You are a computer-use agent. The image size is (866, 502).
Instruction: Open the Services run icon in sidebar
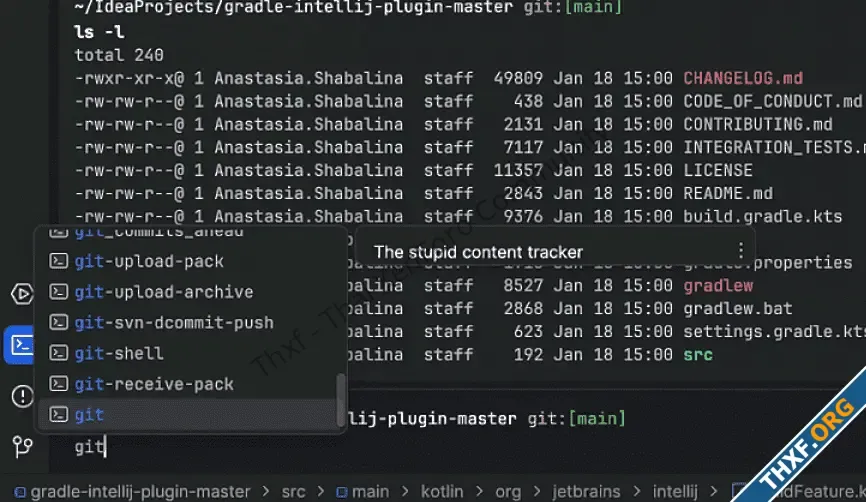point(22,294)
